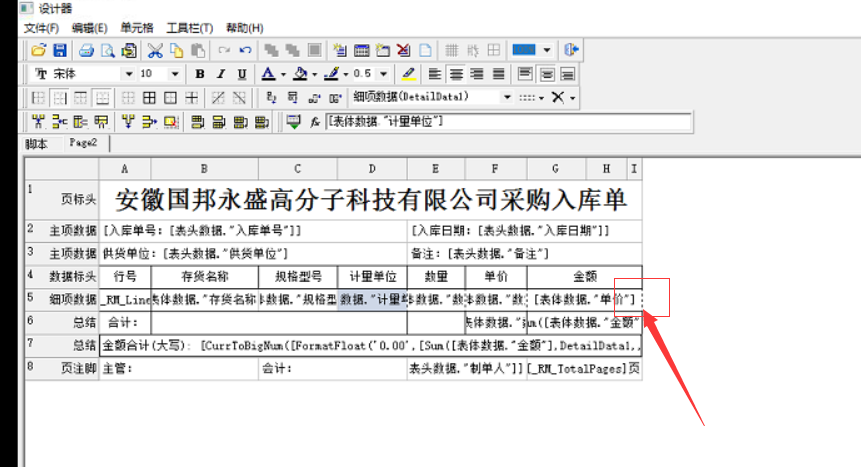Select column header D
This screenshot has height=467, width=861.
click(372, 169)
